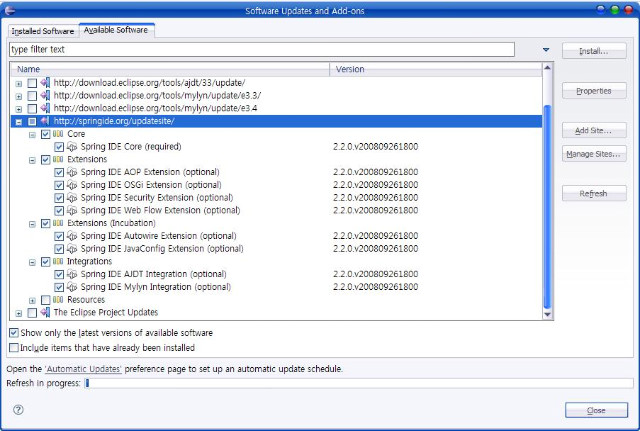Click the Refresh in progress bar
Viewport: 640px width, 431px height.
(358, 383)
